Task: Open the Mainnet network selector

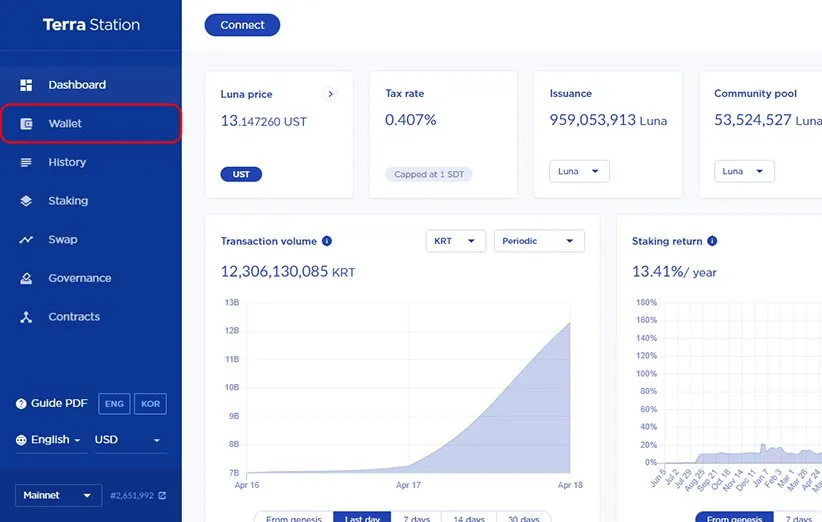Action: click(x=58, y=495)
